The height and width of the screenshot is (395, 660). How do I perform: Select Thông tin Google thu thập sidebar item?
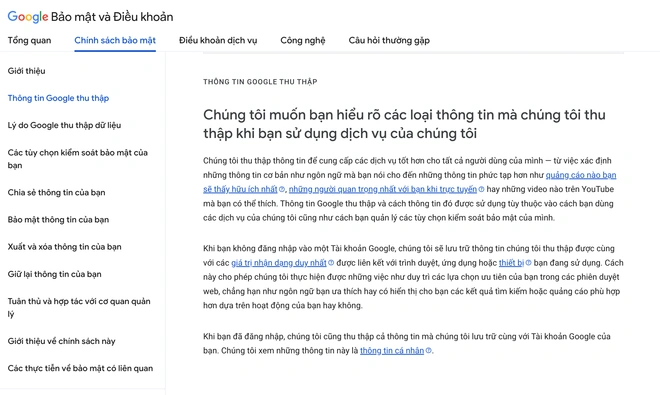(58, 98)
